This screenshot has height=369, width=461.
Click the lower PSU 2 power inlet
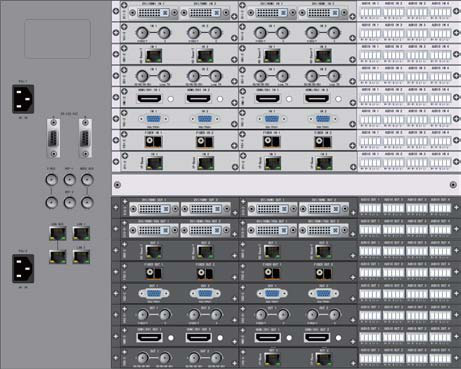coord(23,269)
